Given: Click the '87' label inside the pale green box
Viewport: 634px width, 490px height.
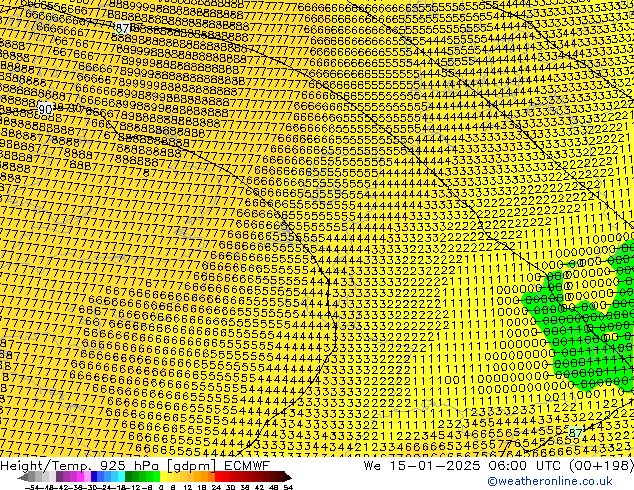Looking at the screenshot, I should [575, 433].
